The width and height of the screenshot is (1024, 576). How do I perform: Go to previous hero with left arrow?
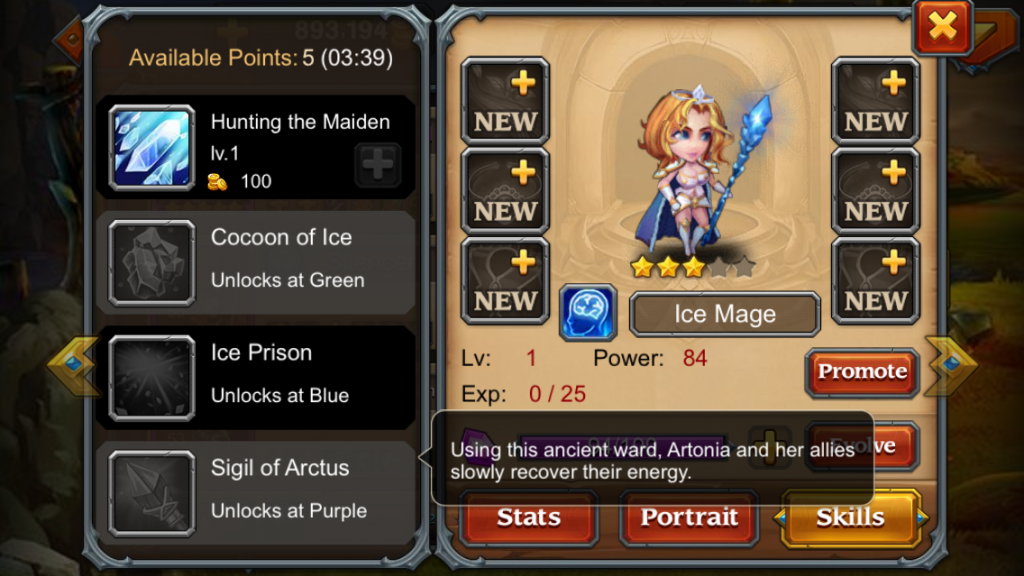[x=72, y=365]
